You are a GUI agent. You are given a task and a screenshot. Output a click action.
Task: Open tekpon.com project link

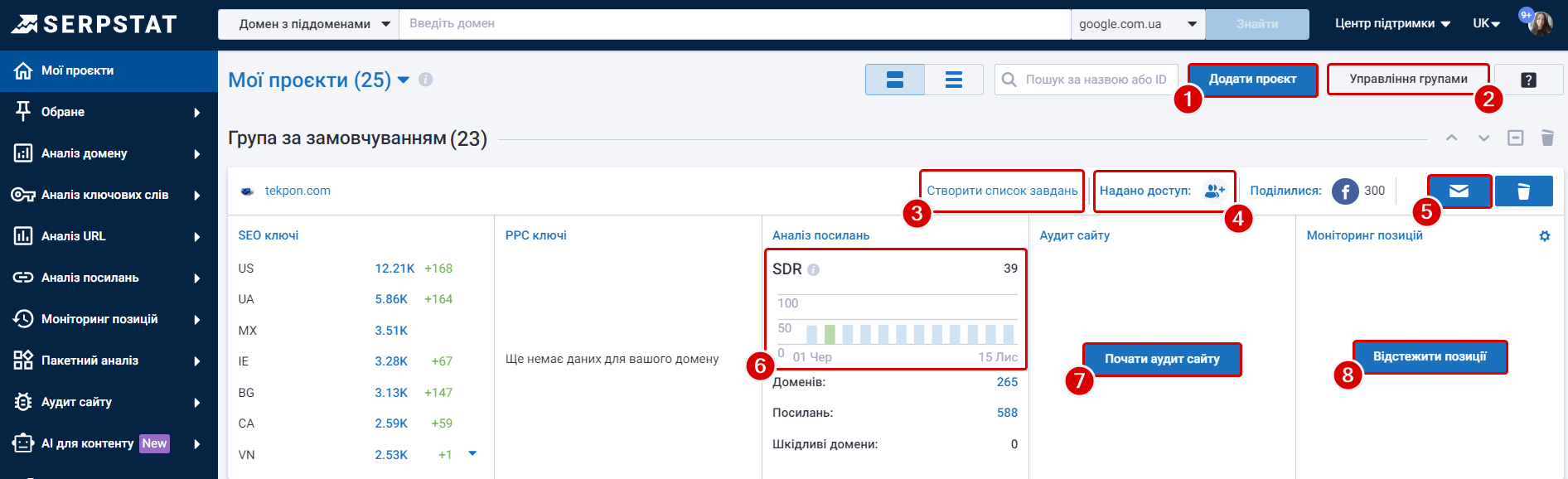[298, 191]
